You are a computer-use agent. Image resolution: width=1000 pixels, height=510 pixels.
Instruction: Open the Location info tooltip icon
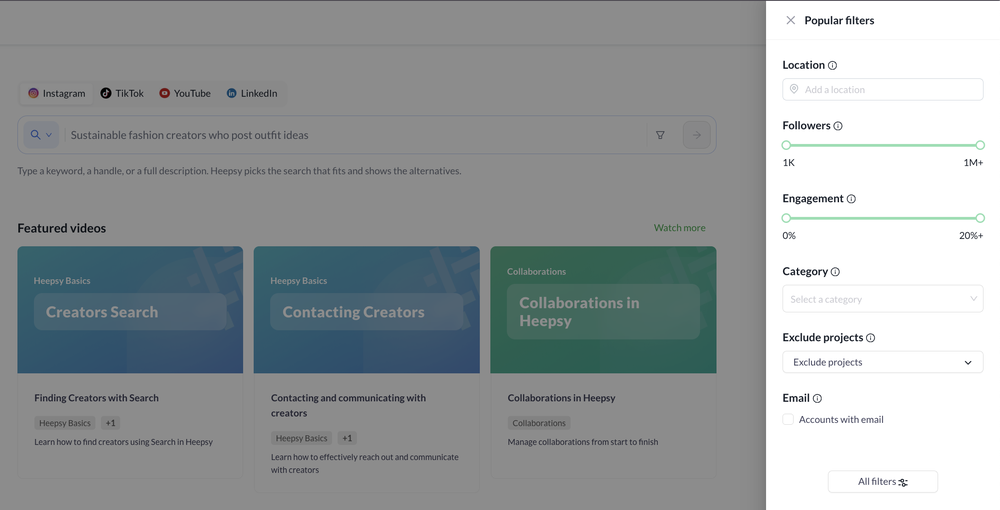pyautogui.click(x=832, y=65)
